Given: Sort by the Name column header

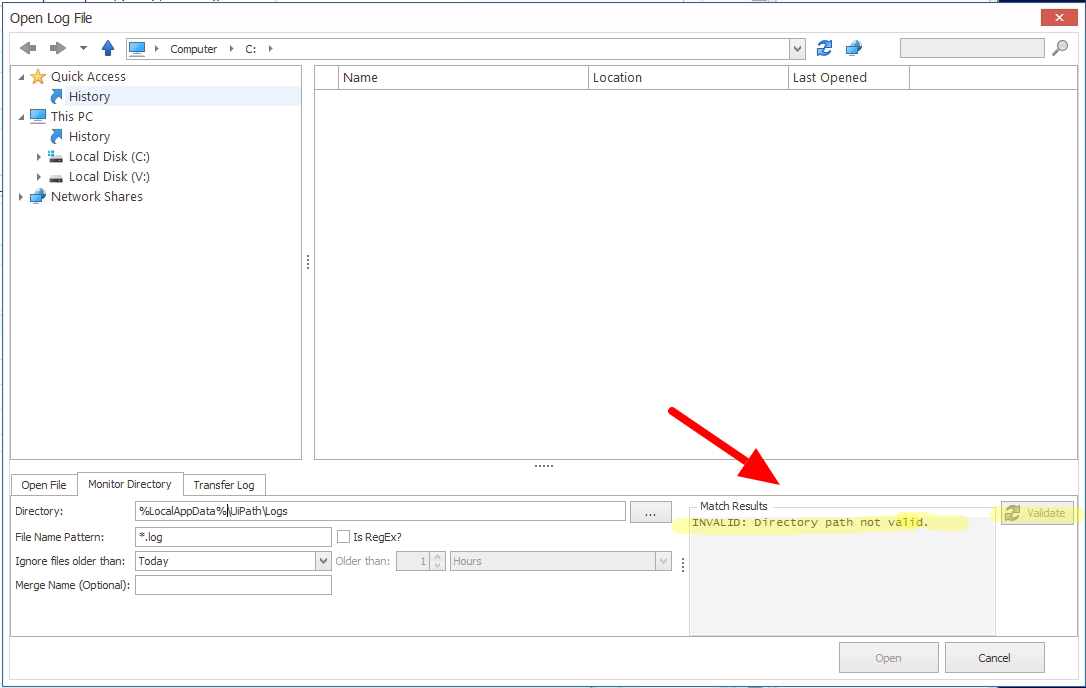Looking at the screenshot, I should click(463, 78).
